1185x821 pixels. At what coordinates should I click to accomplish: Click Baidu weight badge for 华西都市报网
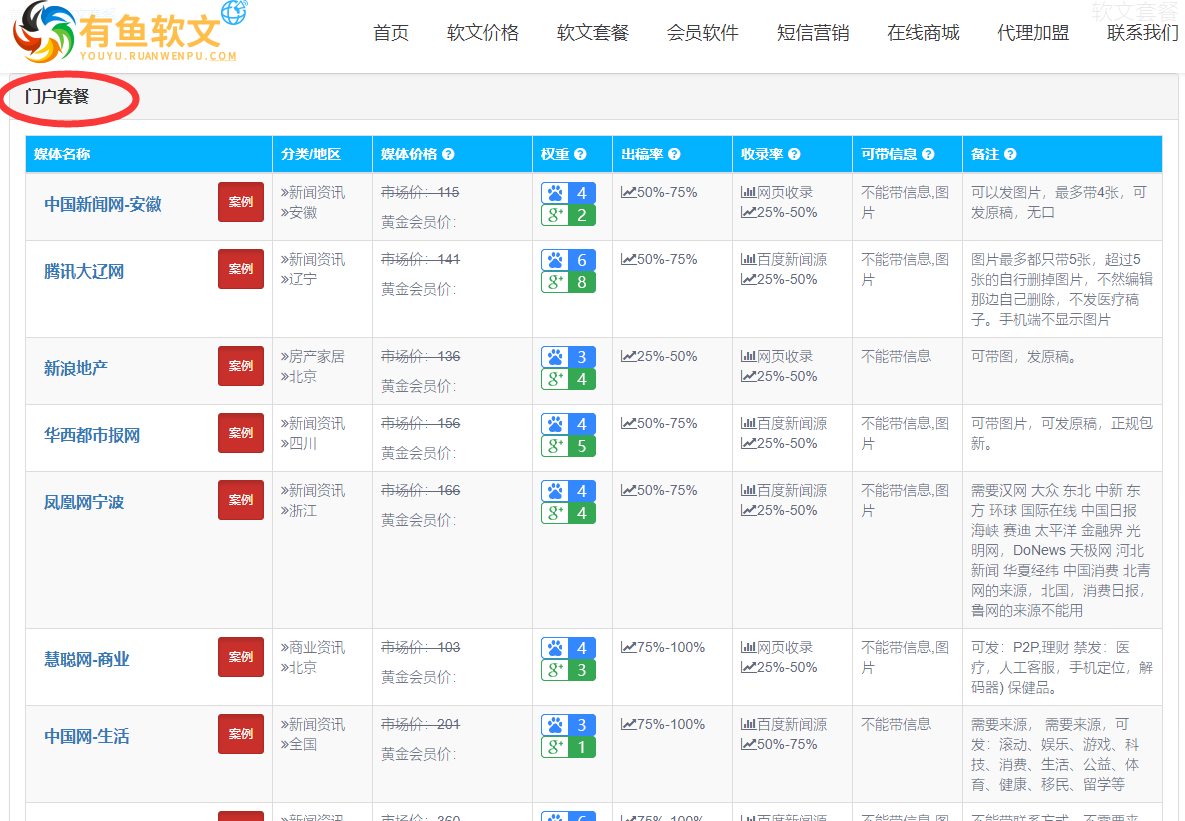pos(568,424)
